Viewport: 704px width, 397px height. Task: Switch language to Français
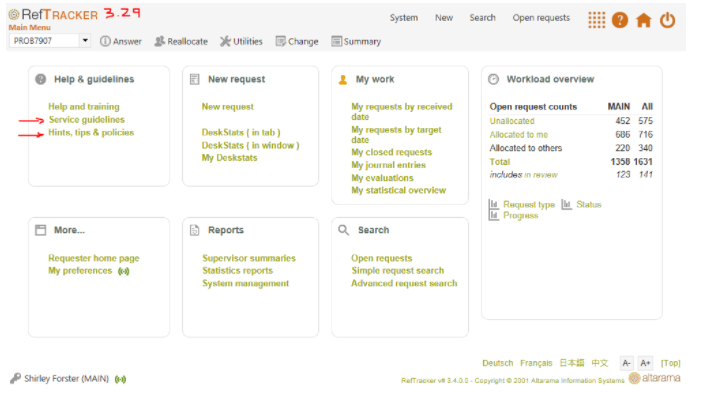tap(536, 363)
